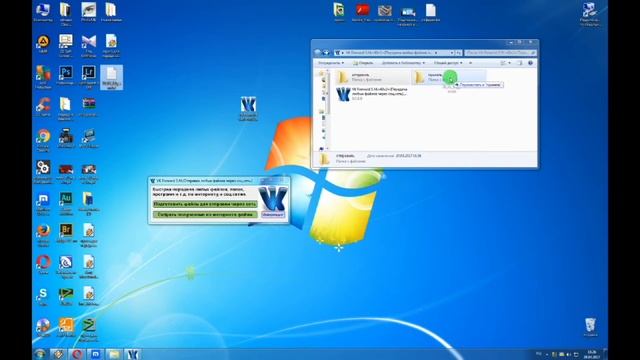This screenshot has width=640, height=360.
Task: Select the highlighted document file on the desktop
Action: pos(111,77)
